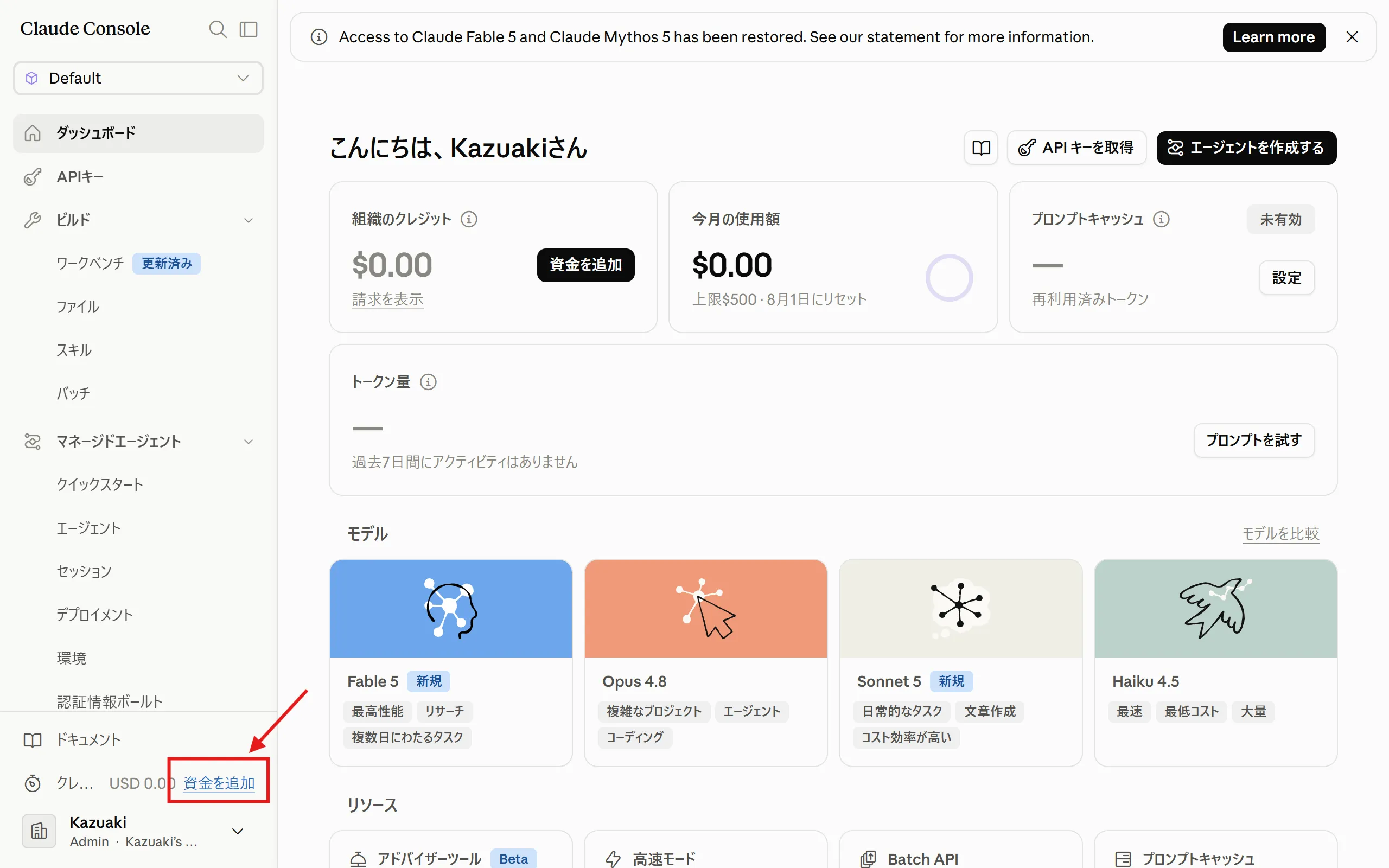Click the info icon in the announcement banner
Screen dimensions: 1389x868
point(319,37)
